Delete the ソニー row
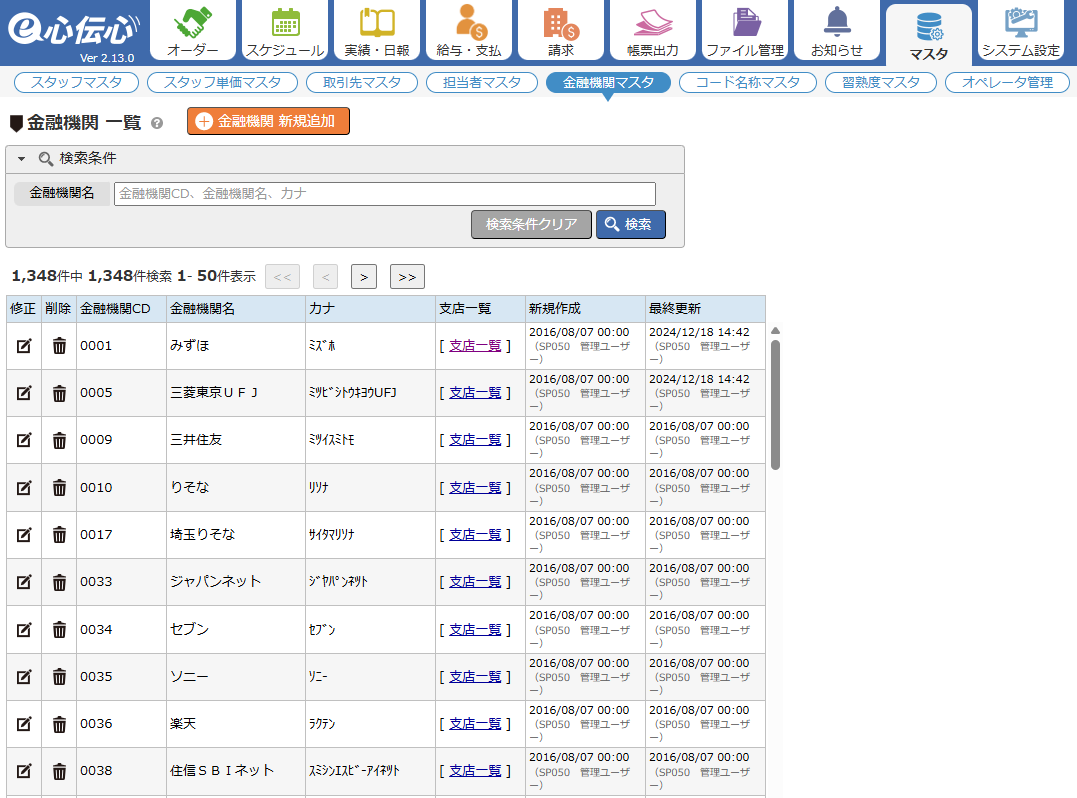The height and width of the screenshot is (798, 1077). pyautogui.click(x=60, y=676)
